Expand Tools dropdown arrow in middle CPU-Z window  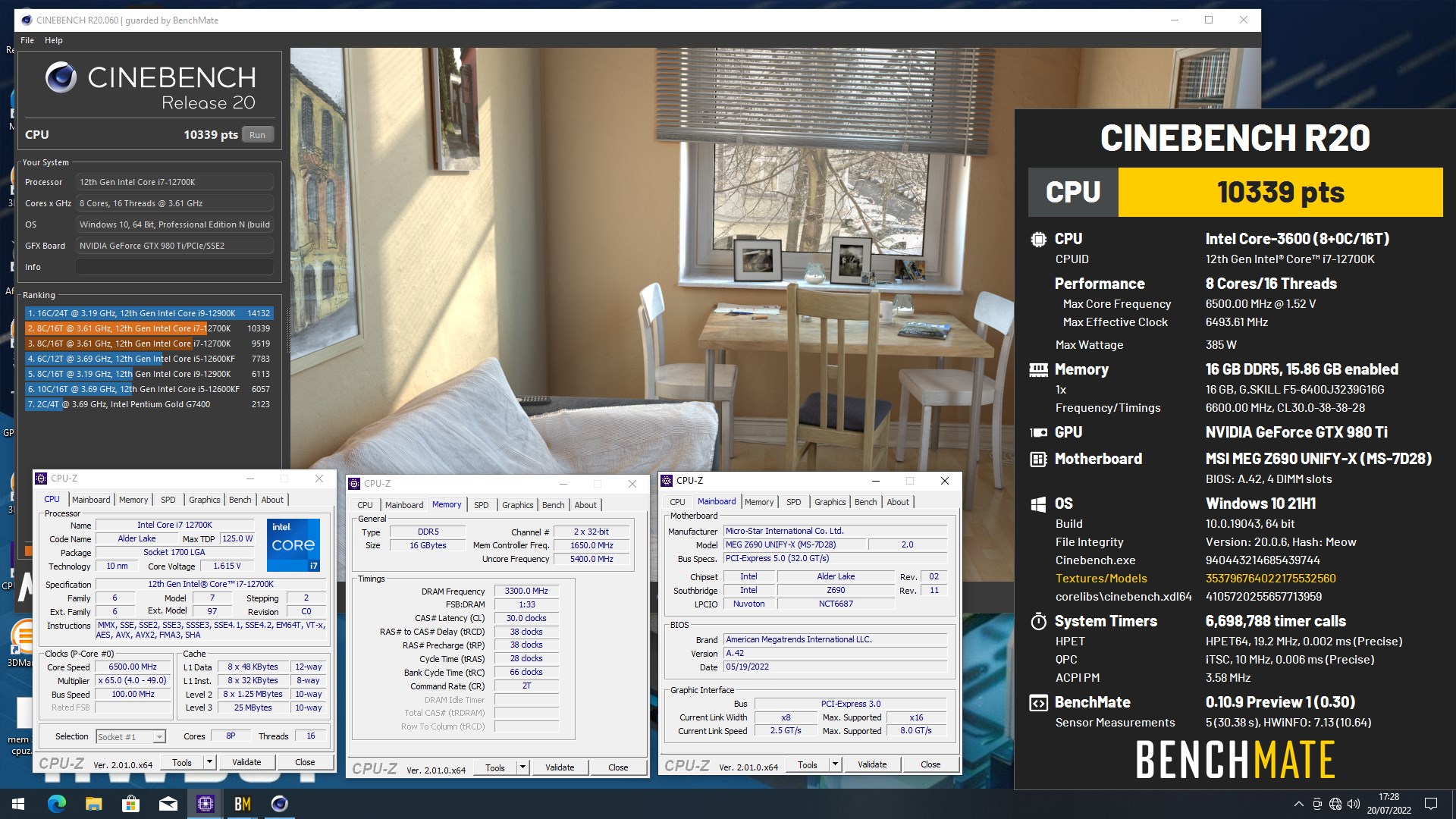coord(522,767)
